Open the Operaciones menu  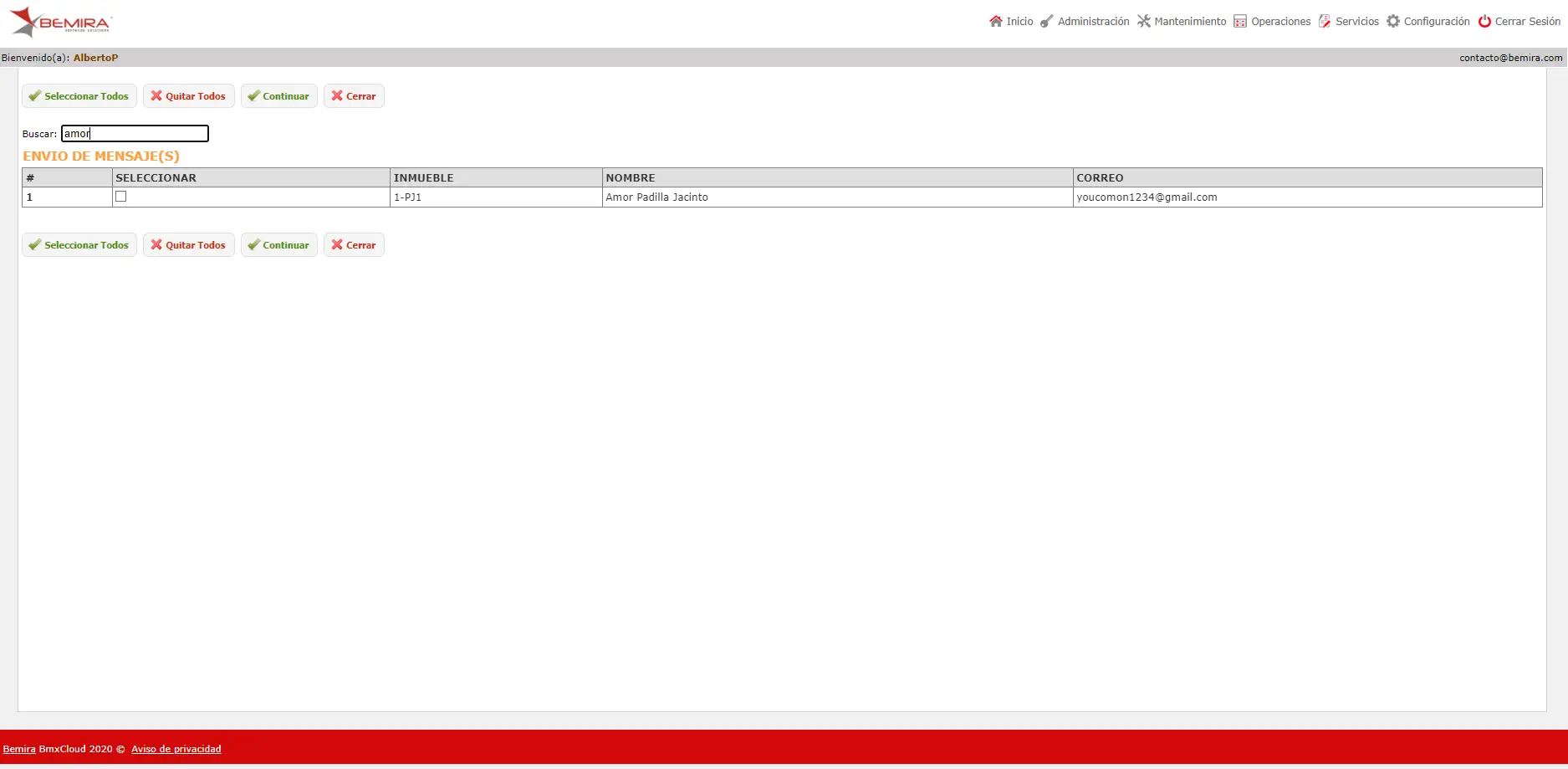1280,21
